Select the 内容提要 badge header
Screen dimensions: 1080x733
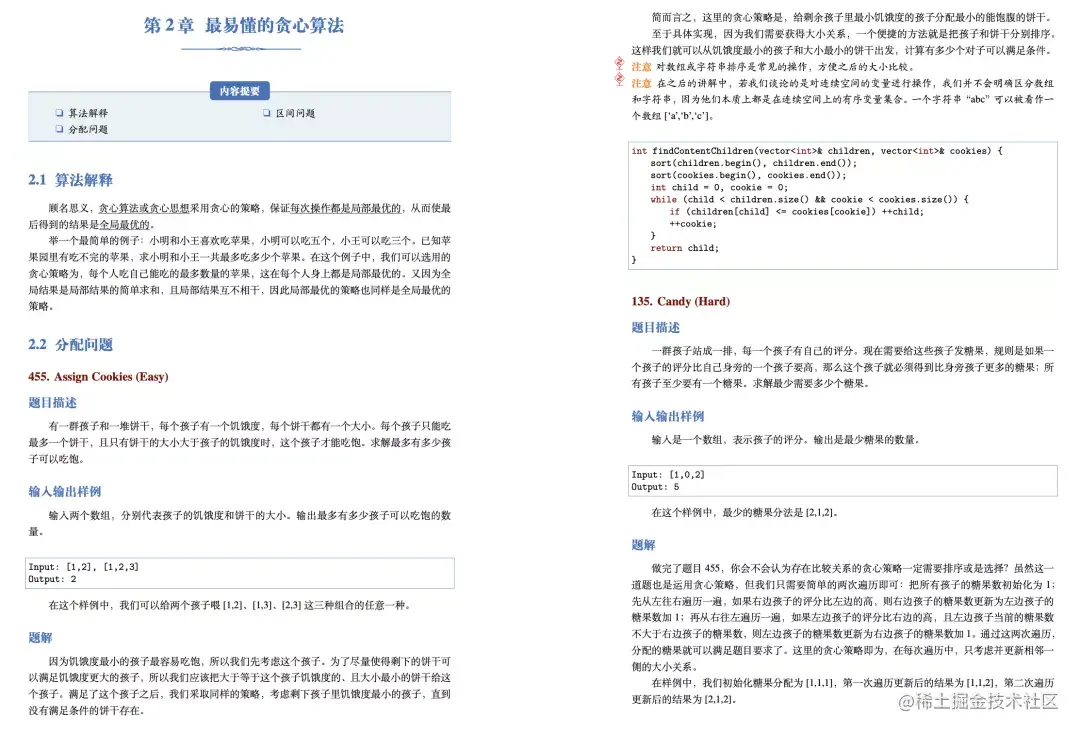(x=239, y=91)
